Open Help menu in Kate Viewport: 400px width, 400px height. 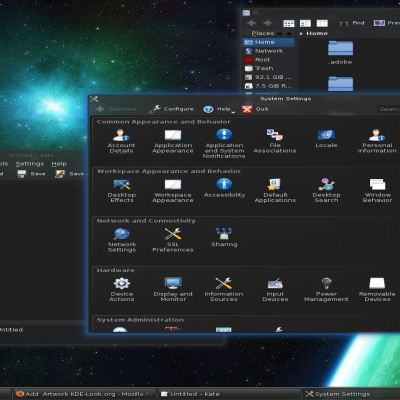(x=59, y=164)
